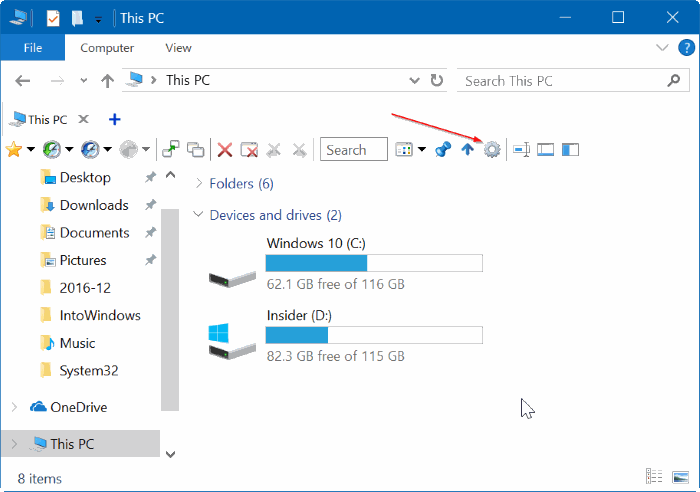Click the close all but current icon
Viewport: 700px width, 492px height.
point(249,150)
